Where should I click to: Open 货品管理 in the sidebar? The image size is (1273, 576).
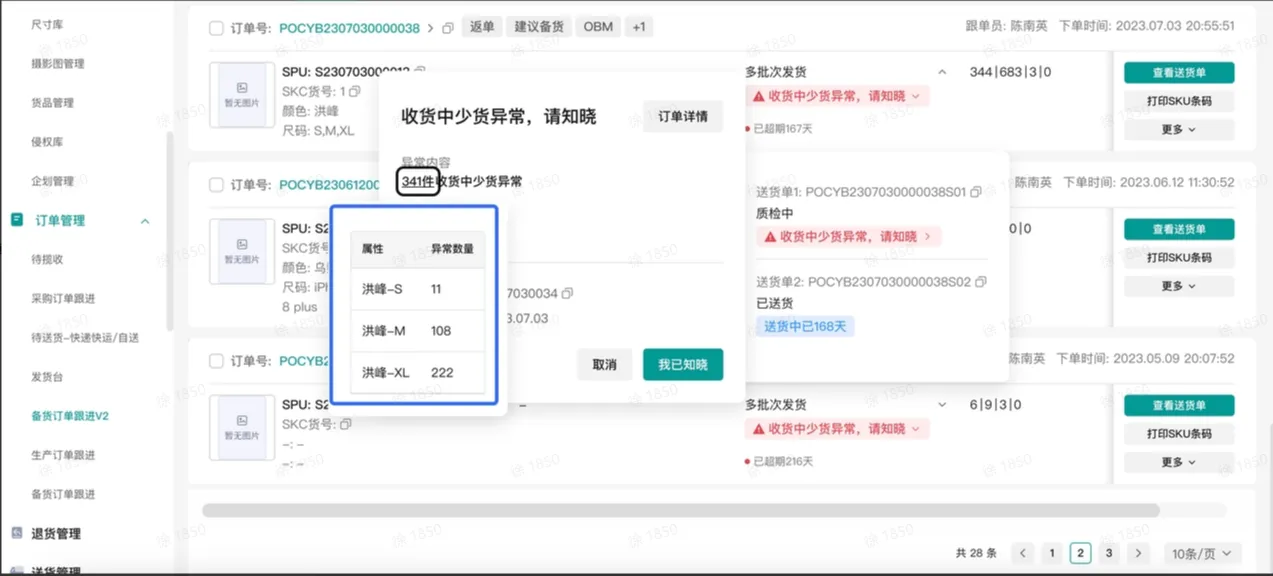(x=52, y=103)
